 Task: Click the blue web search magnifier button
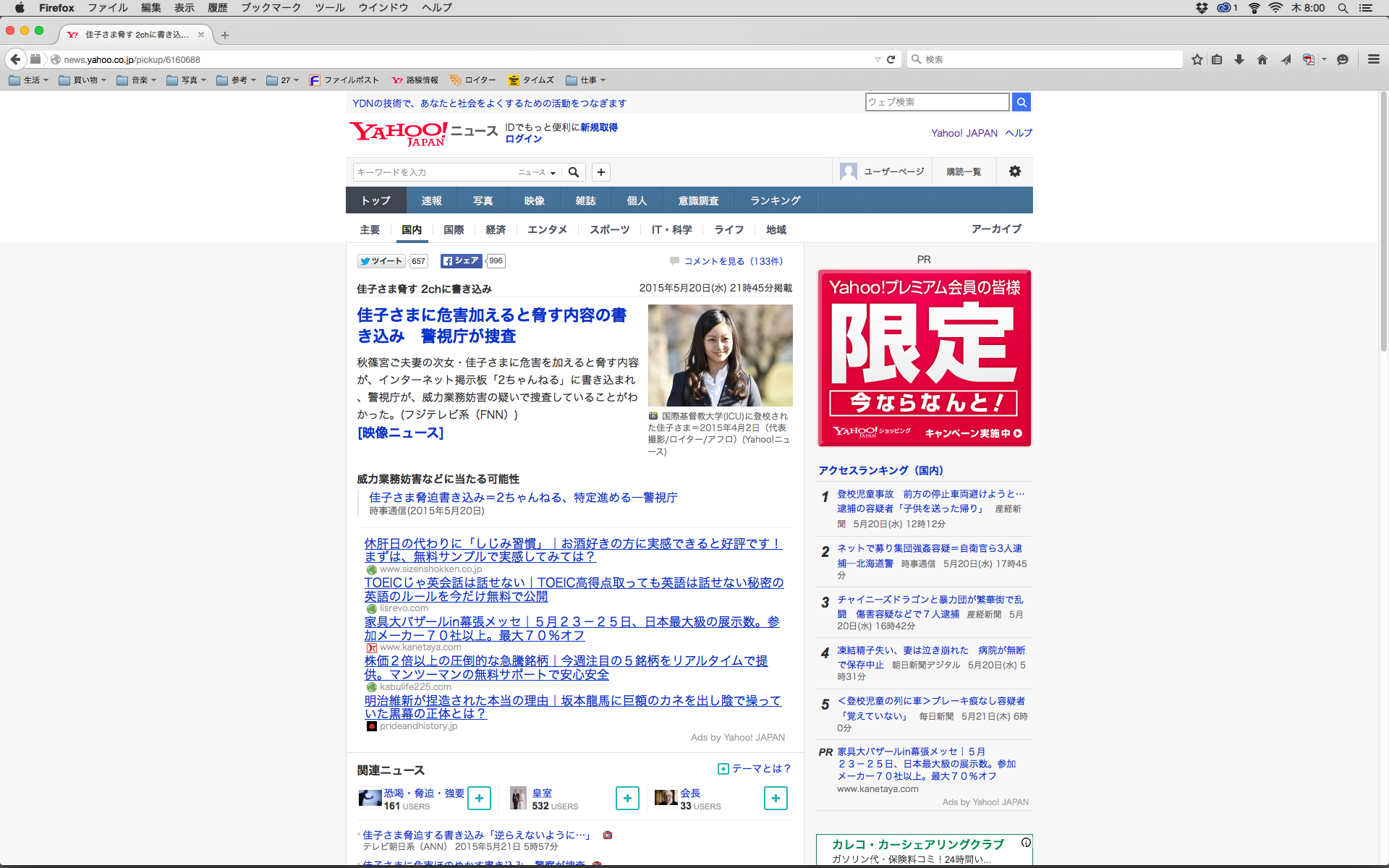point(1021,102)
